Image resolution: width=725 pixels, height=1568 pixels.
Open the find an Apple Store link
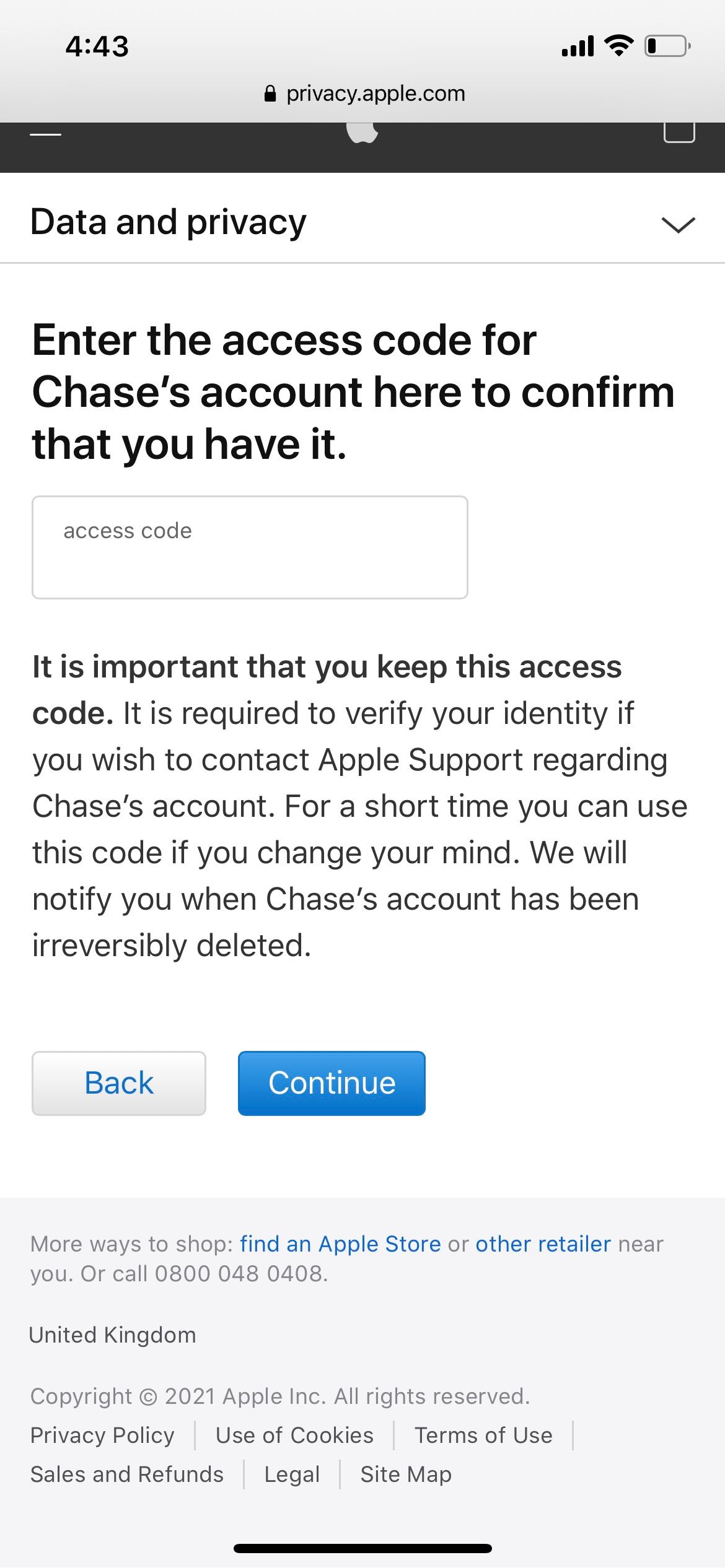click(340, 1244)
